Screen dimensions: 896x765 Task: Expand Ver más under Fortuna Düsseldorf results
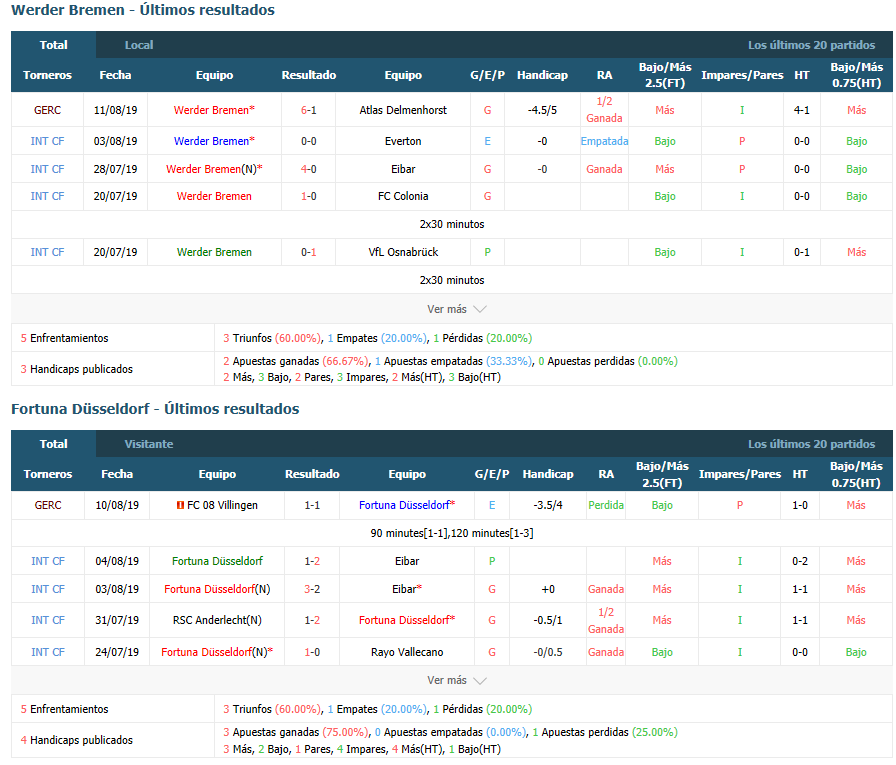[x=457, y=680]
